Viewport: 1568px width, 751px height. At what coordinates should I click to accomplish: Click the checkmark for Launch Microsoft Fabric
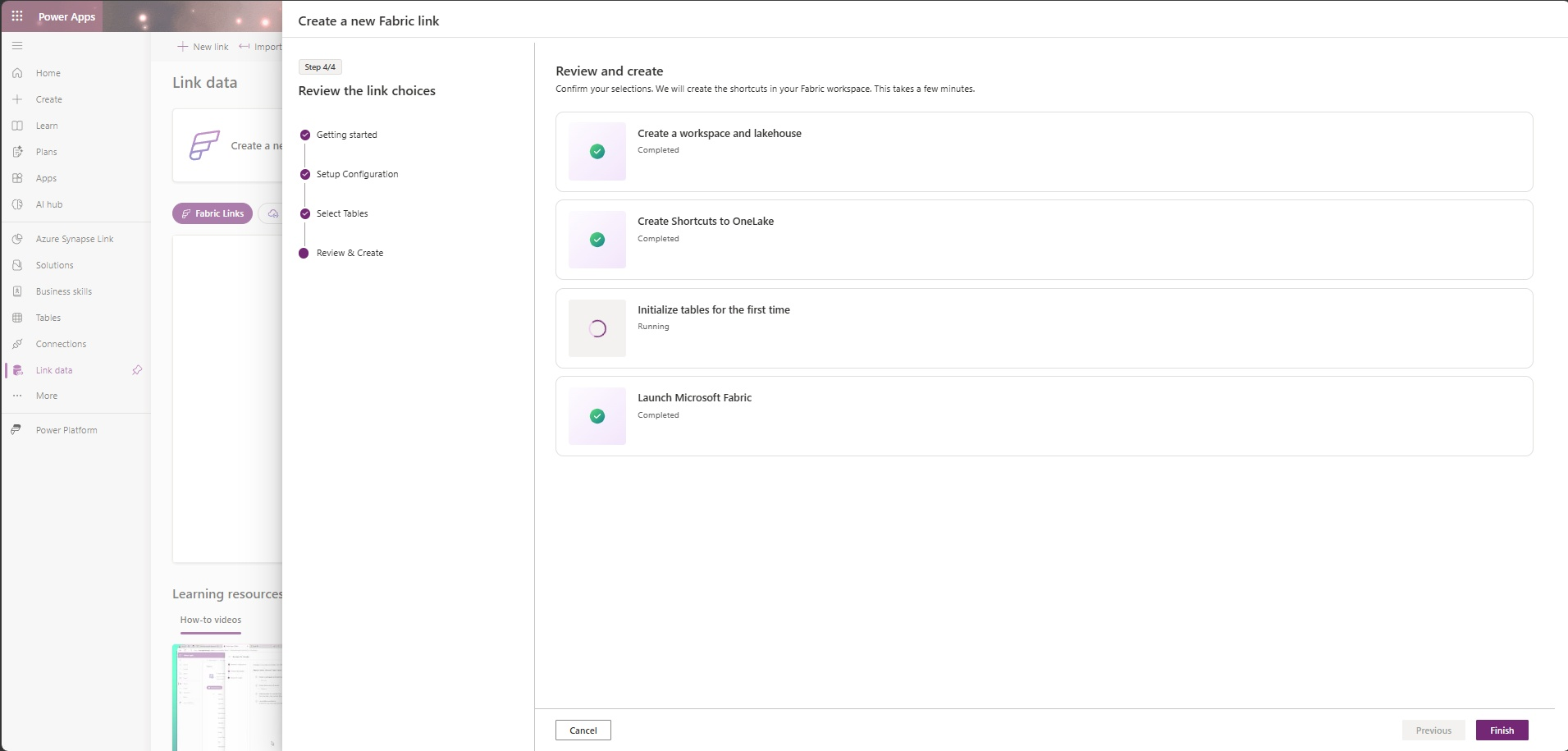coord(597,416)
